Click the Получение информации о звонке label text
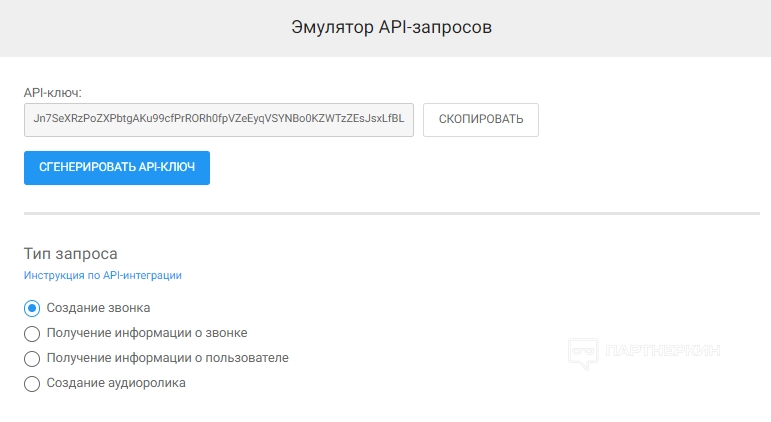The image size is (771, 422). click(147, 333)
